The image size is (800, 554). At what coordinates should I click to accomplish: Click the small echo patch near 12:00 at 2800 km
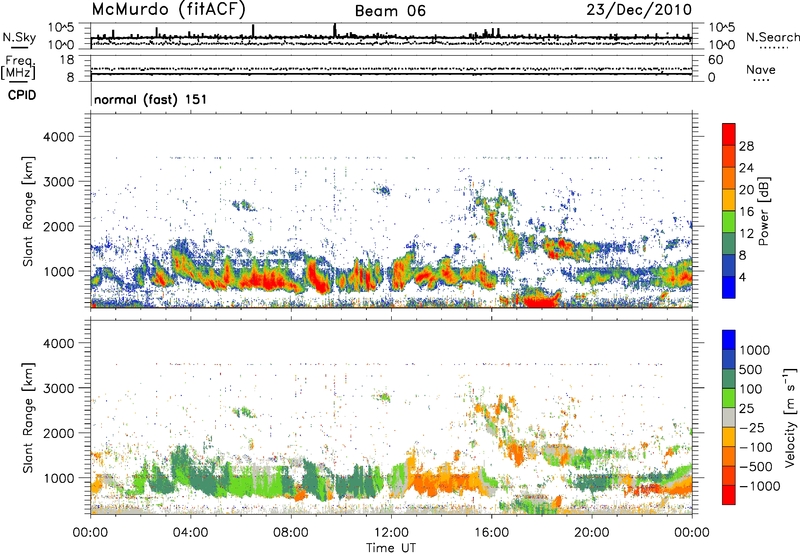pyautogui.click(x=384, y=191)
